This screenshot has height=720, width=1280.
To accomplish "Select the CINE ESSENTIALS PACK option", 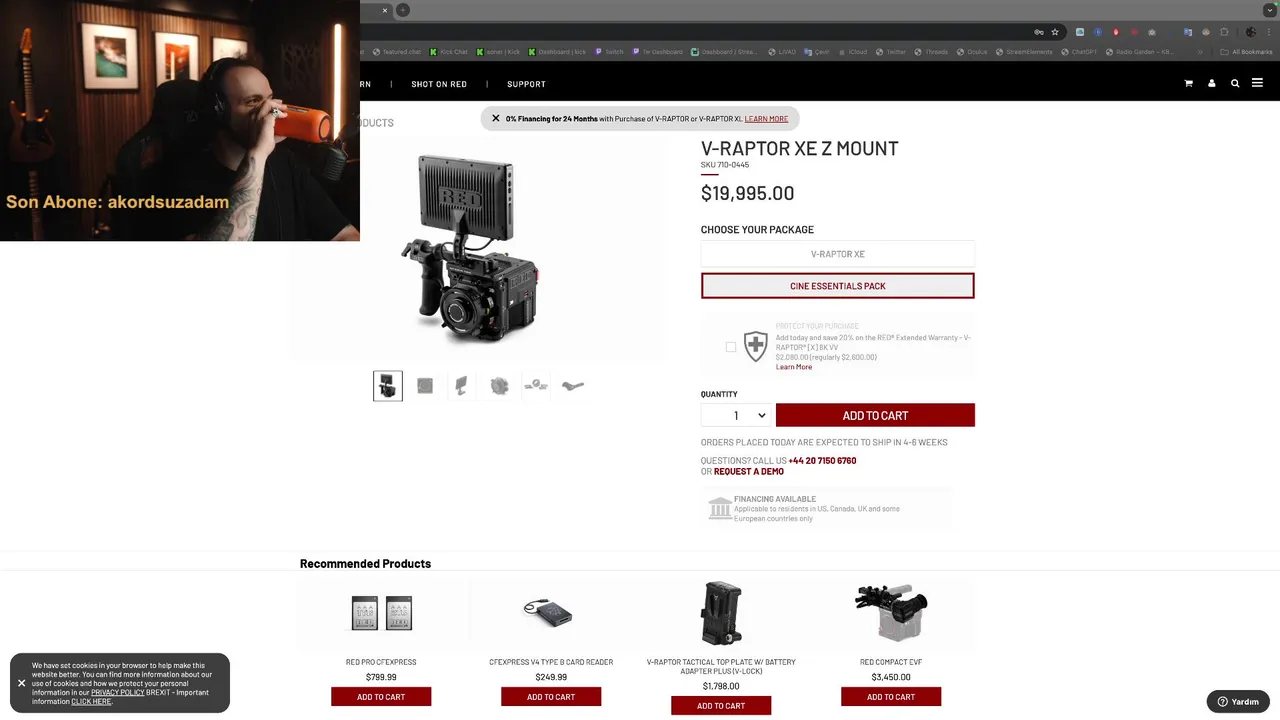I will point(838,286).
